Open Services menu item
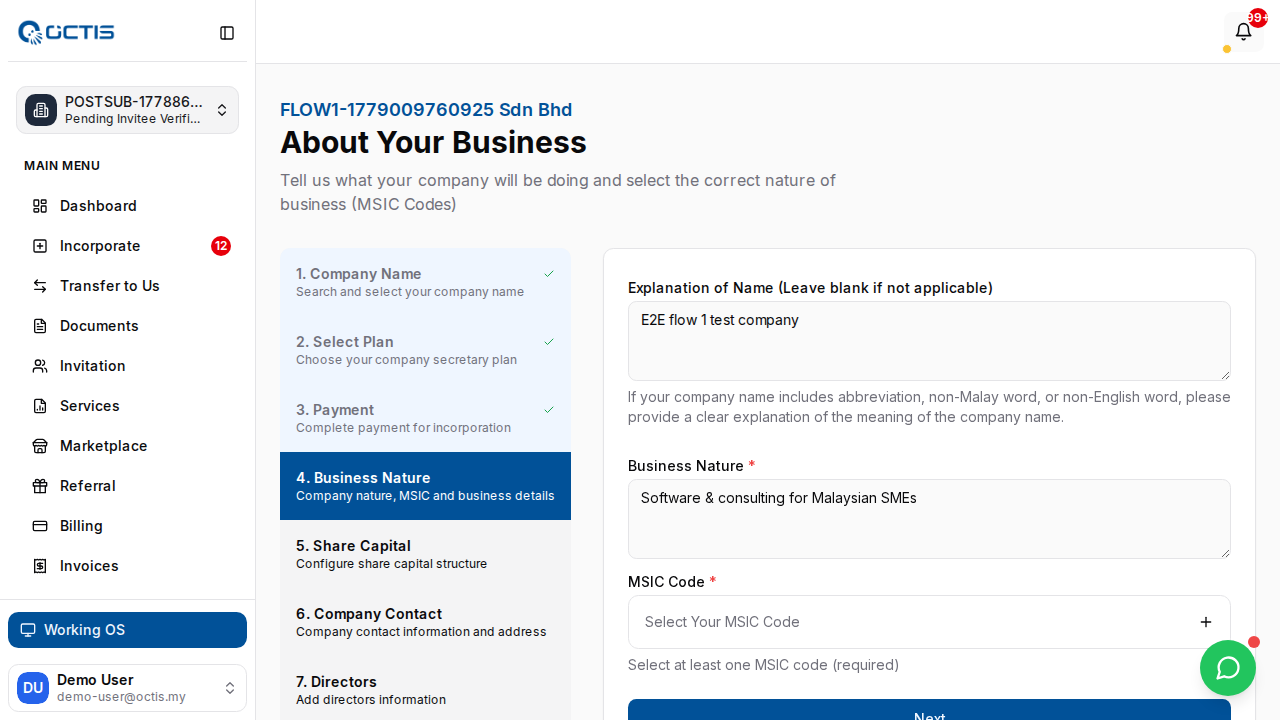Image resolution: width=1280 pixels, height=720 pixels. (x=127, y=406)
